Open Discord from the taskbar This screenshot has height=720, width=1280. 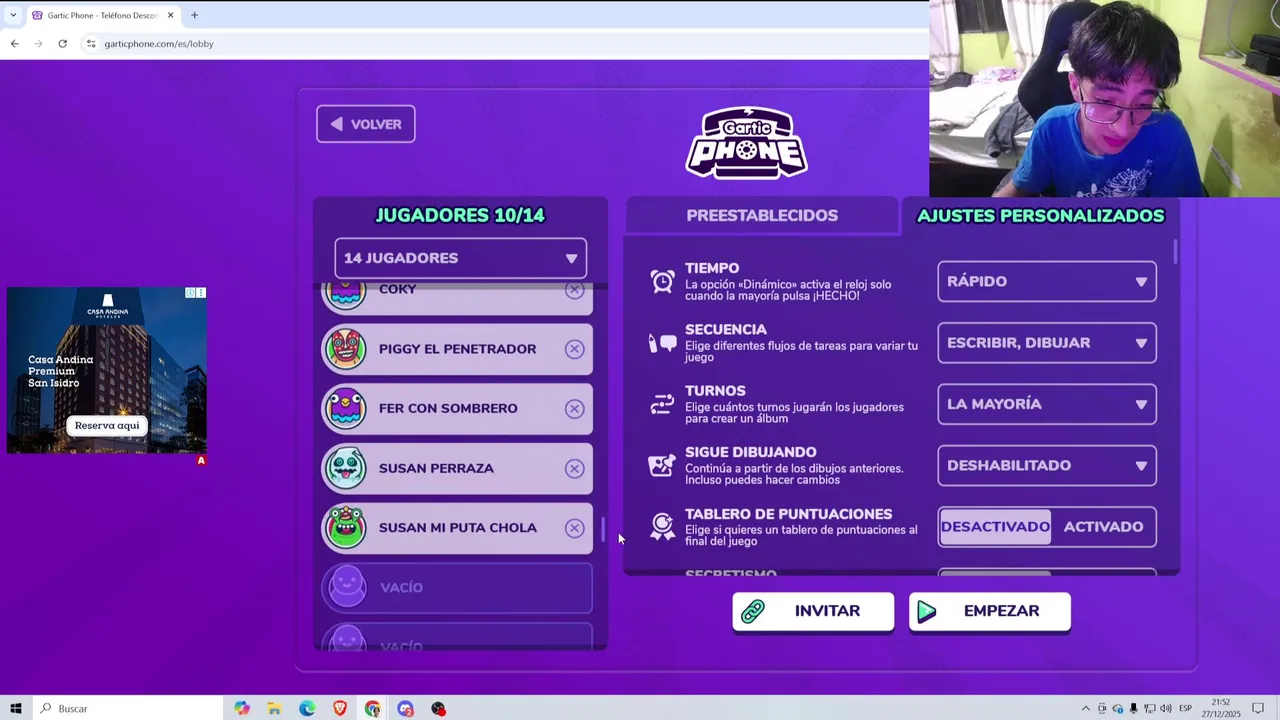405,708
